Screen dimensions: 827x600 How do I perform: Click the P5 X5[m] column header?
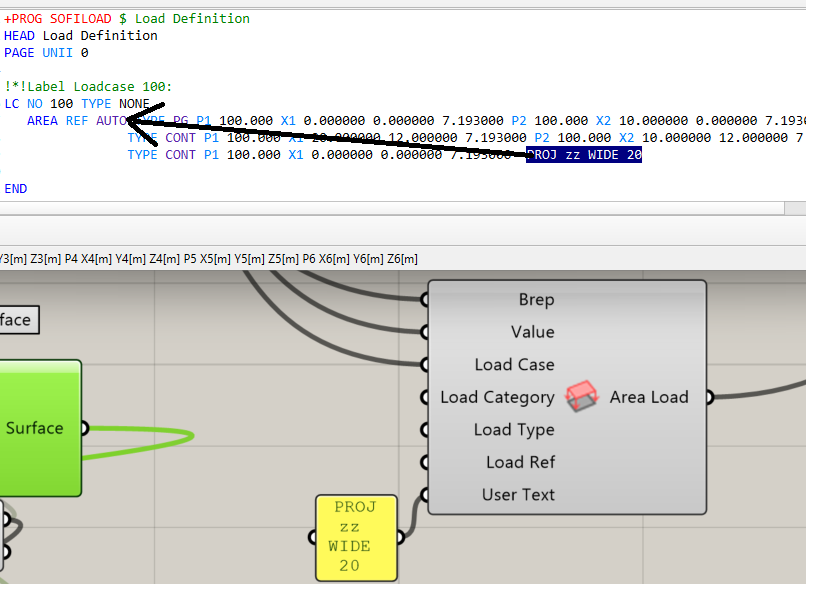pyautogui.click(x=205, y=259)
